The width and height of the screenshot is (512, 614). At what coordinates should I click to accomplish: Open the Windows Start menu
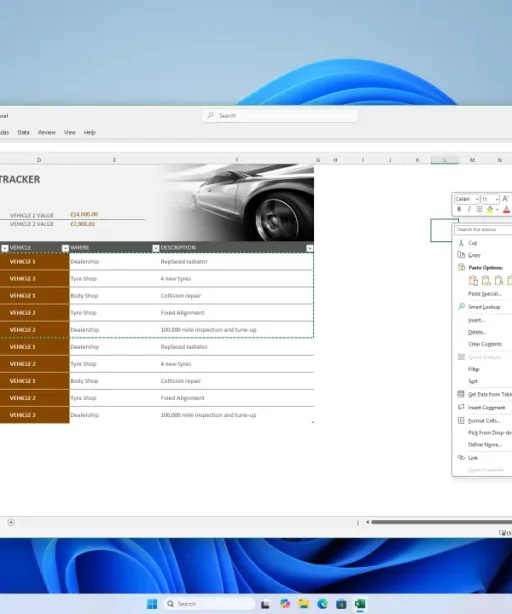152,604
